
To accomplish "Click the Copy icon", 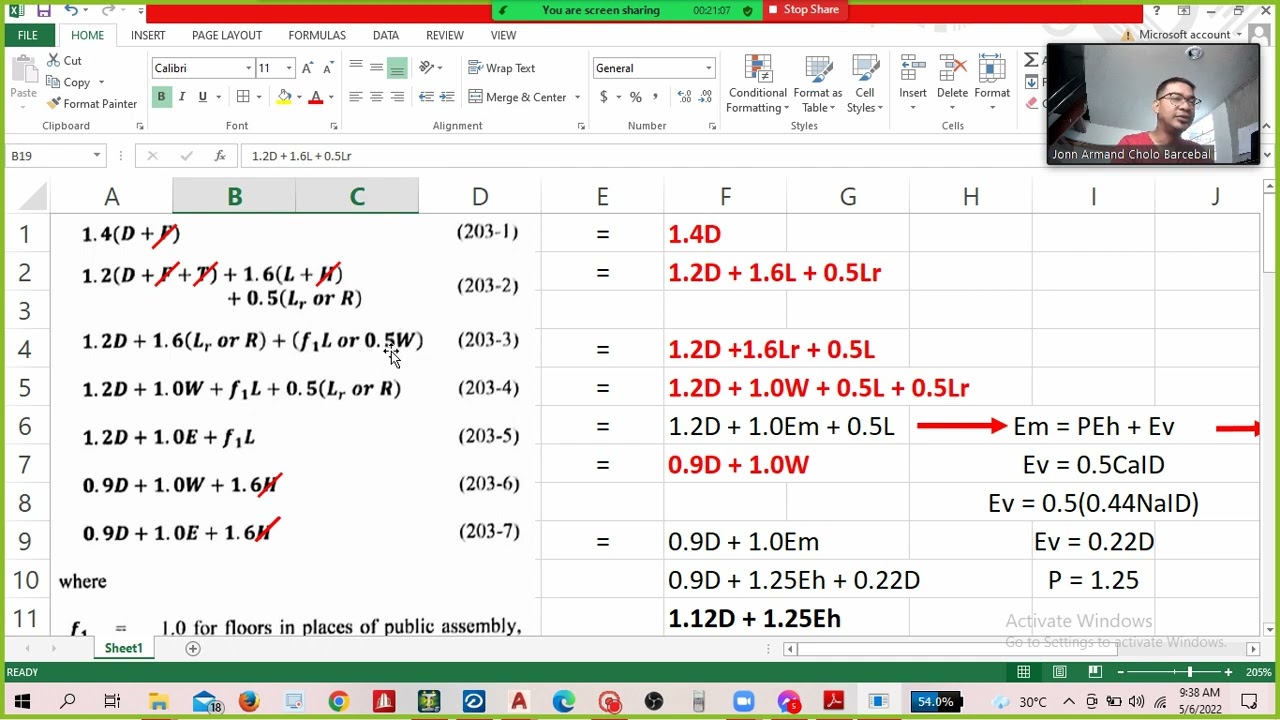I will (54, 82).
